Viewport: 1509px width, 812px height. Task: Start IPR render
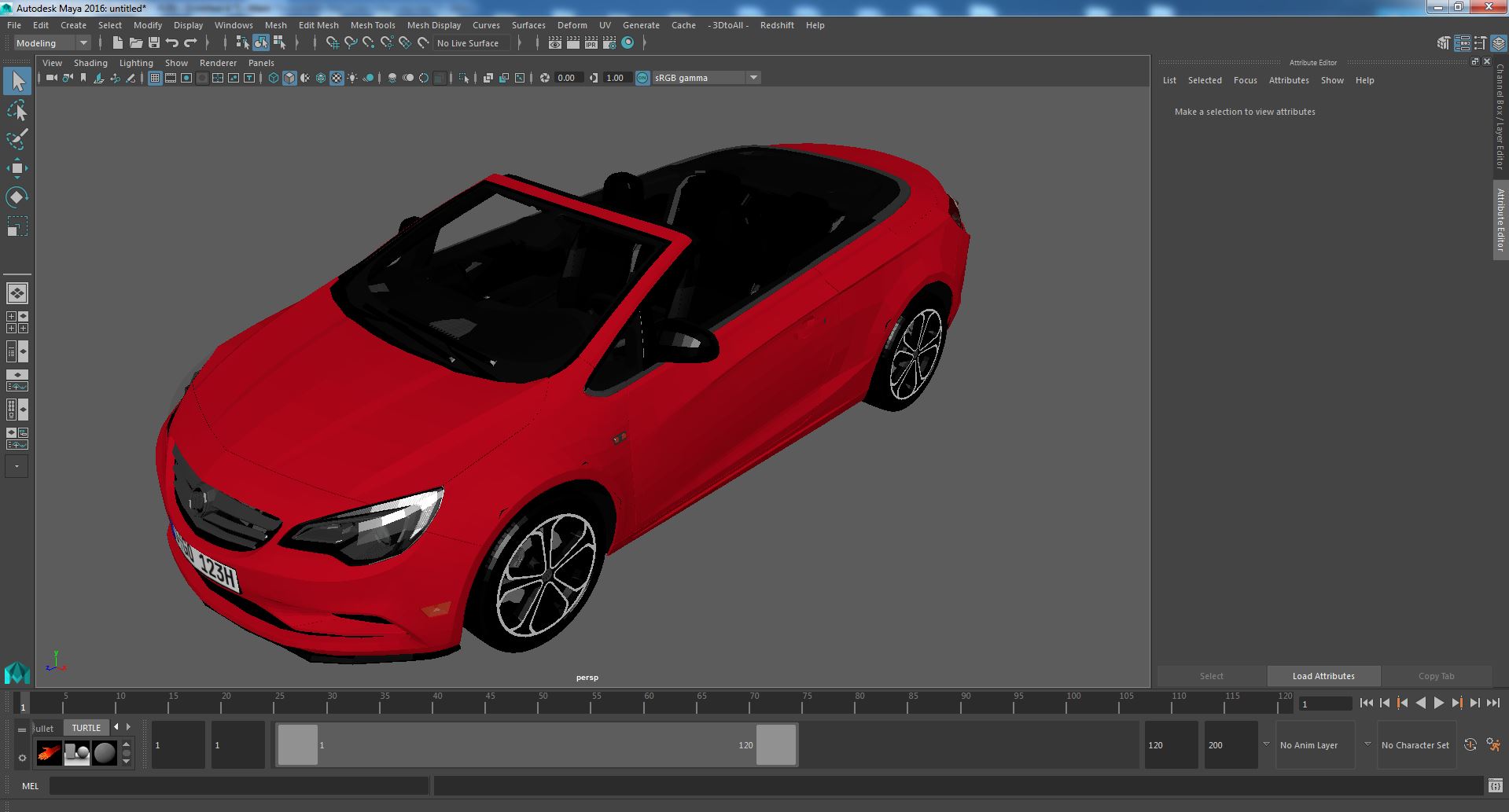click(591, 43)
